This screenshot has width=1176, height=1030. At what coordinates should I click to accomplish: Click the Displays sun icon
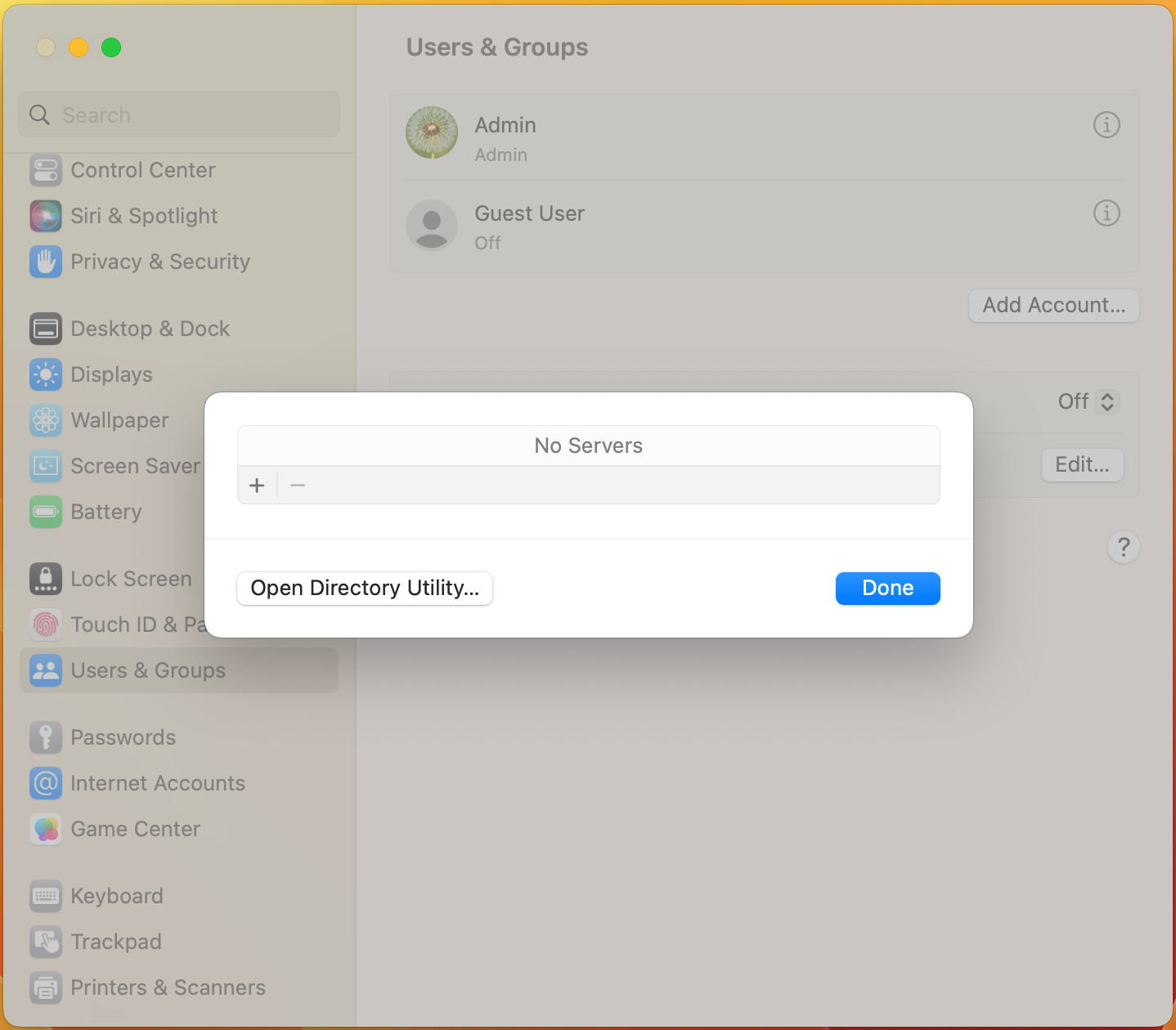click(x=46, y=374)
